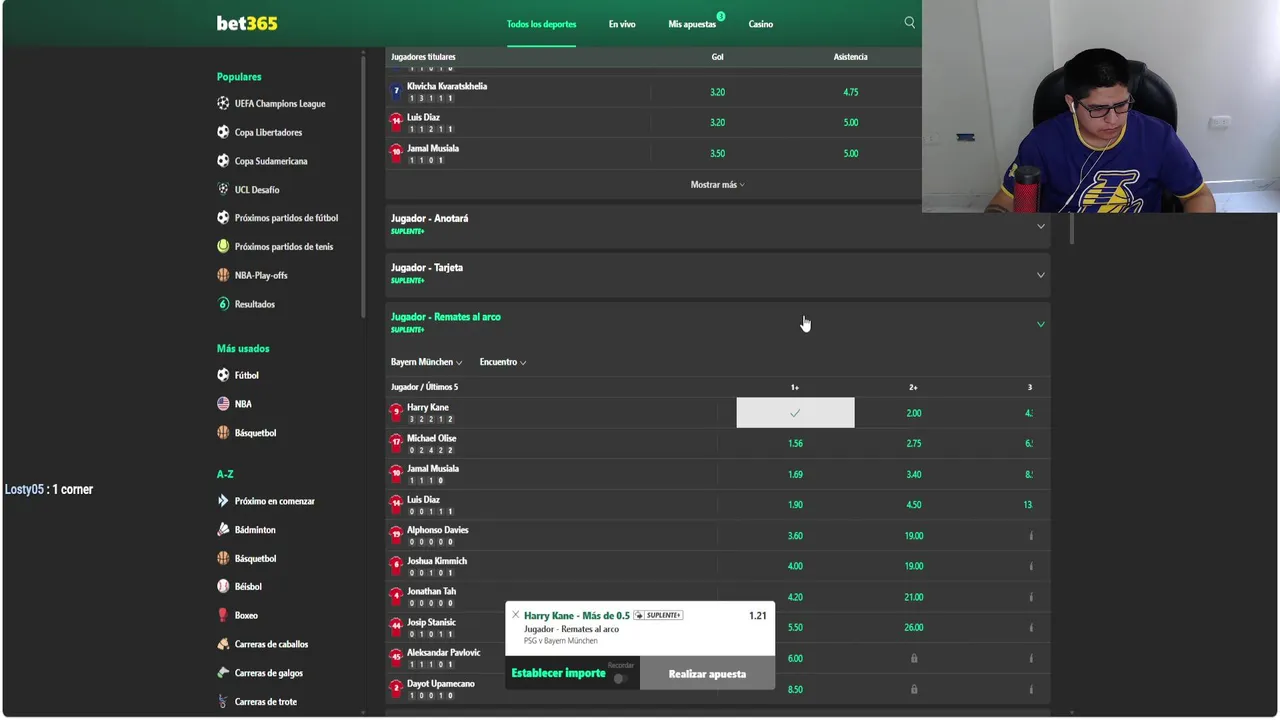Select Jamal Musiala 2+ shots odds 3.40
The height and width of the screenshot is (720, 1280).
pos(914,474)
